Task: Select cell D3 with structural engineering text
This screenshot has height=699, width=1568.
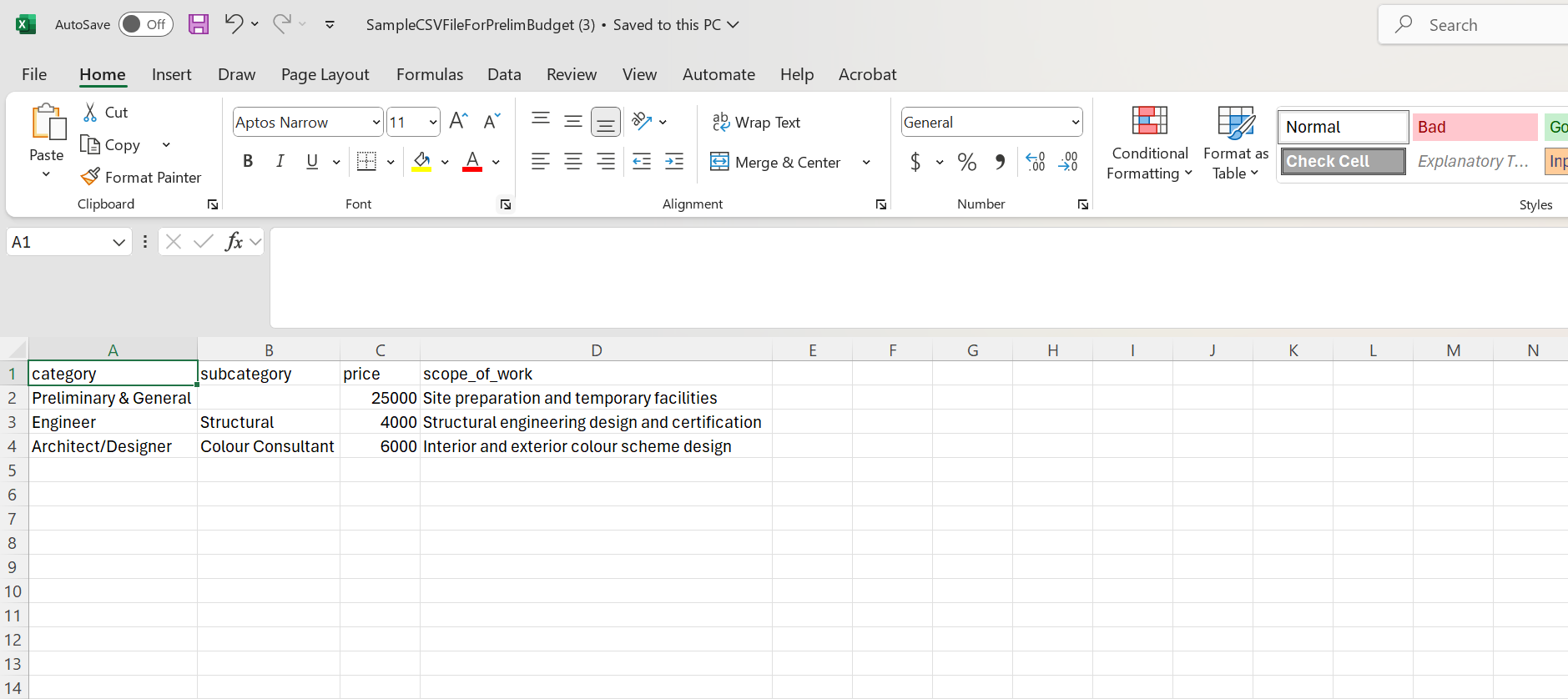Action: (x=595, y=422)
